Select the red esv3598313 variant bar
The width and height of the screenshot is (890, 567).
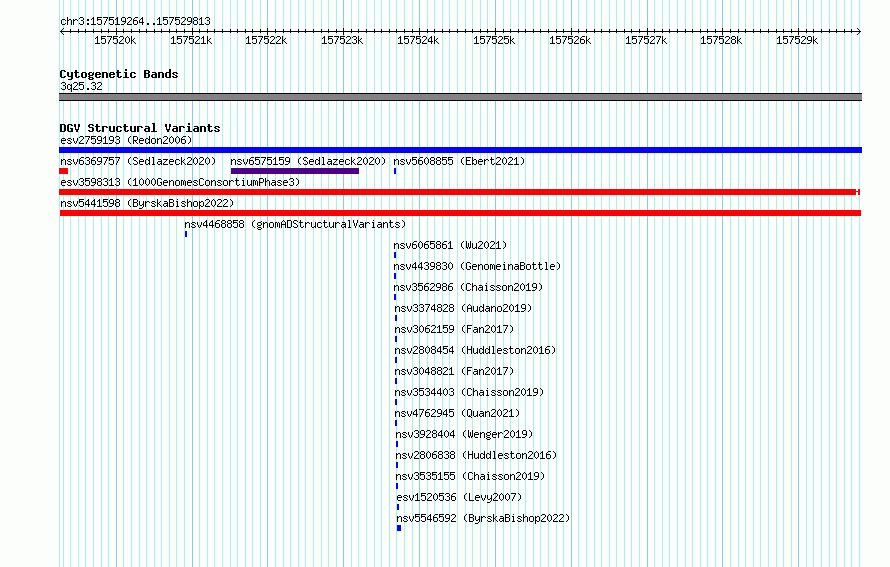(x=459, y=192)
